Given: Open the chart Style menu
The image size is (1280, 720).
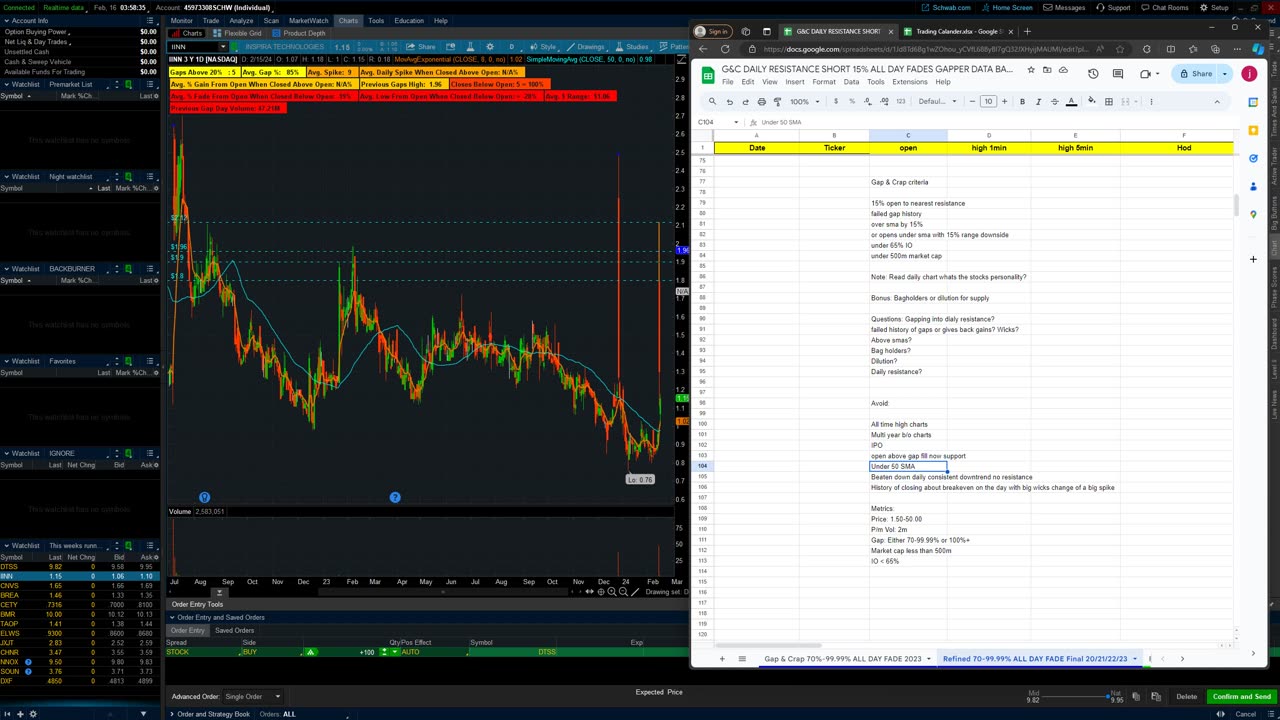Looking at the screenshot, I should click(x=543, y=47).
